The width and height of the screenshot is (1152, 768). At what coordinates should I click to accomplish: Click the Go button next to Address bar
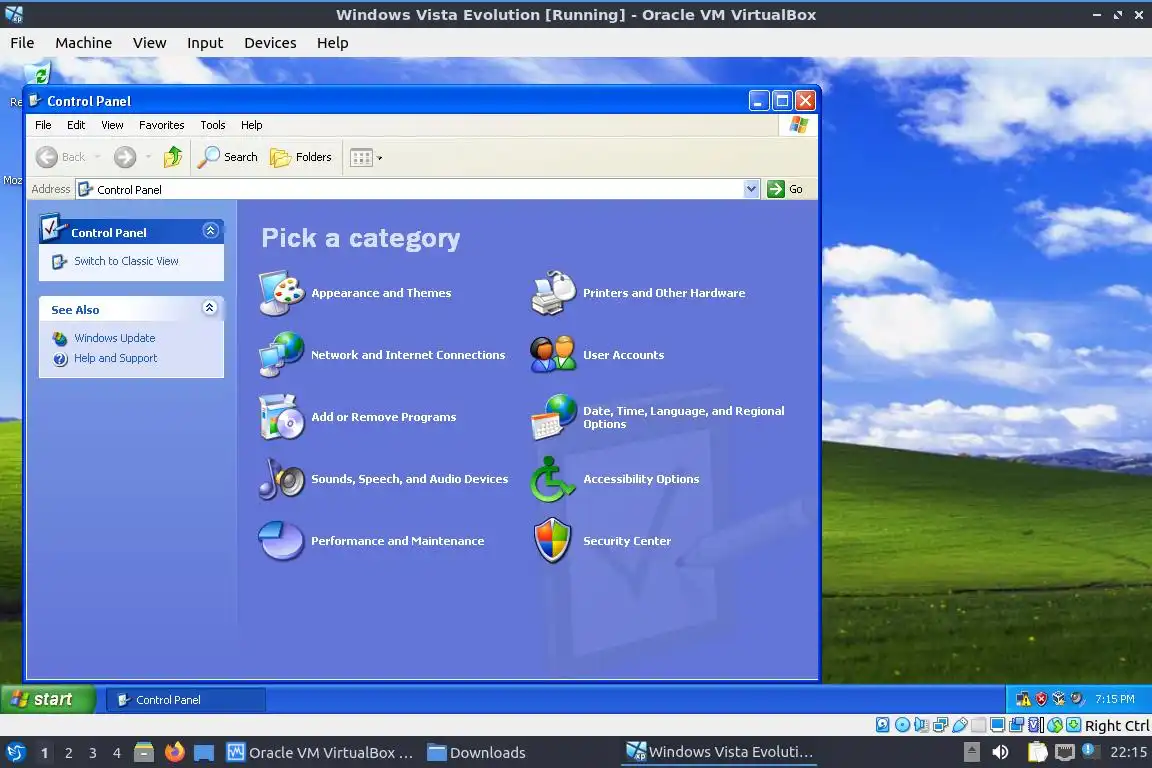coord(785,189)
